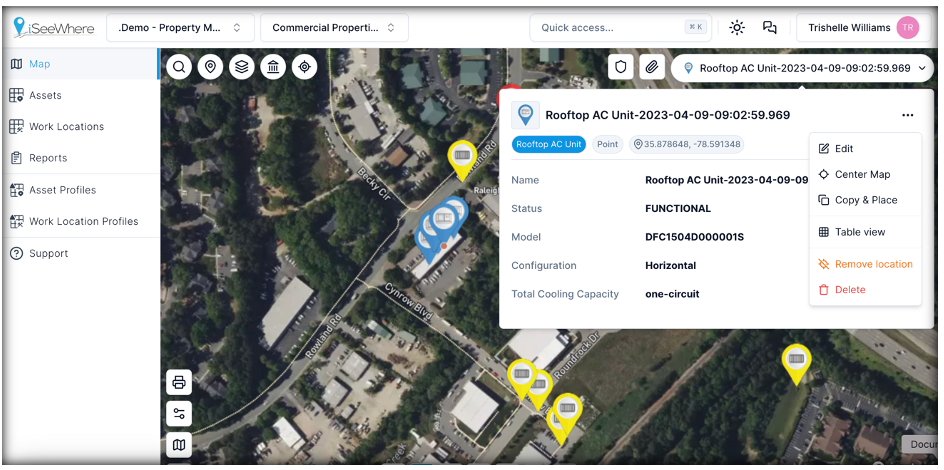Image resolution: width=944 pixels, height=470 pixels.
Task: Click the yellow marker in the trees at right
Action: pos(796,363)
